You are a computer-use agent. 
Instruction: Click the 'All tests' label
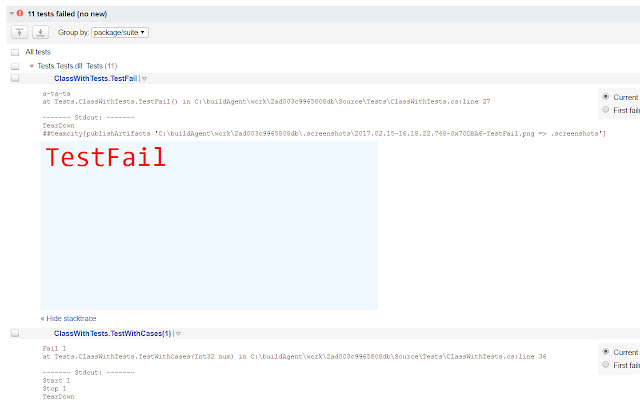[x=38, y=52]
